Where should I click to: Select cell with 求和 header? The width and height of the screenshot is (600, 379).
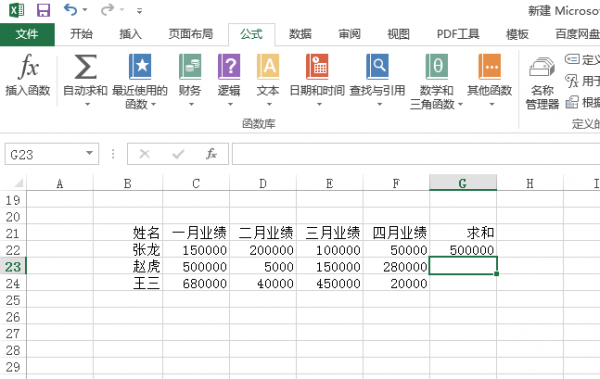463,233
